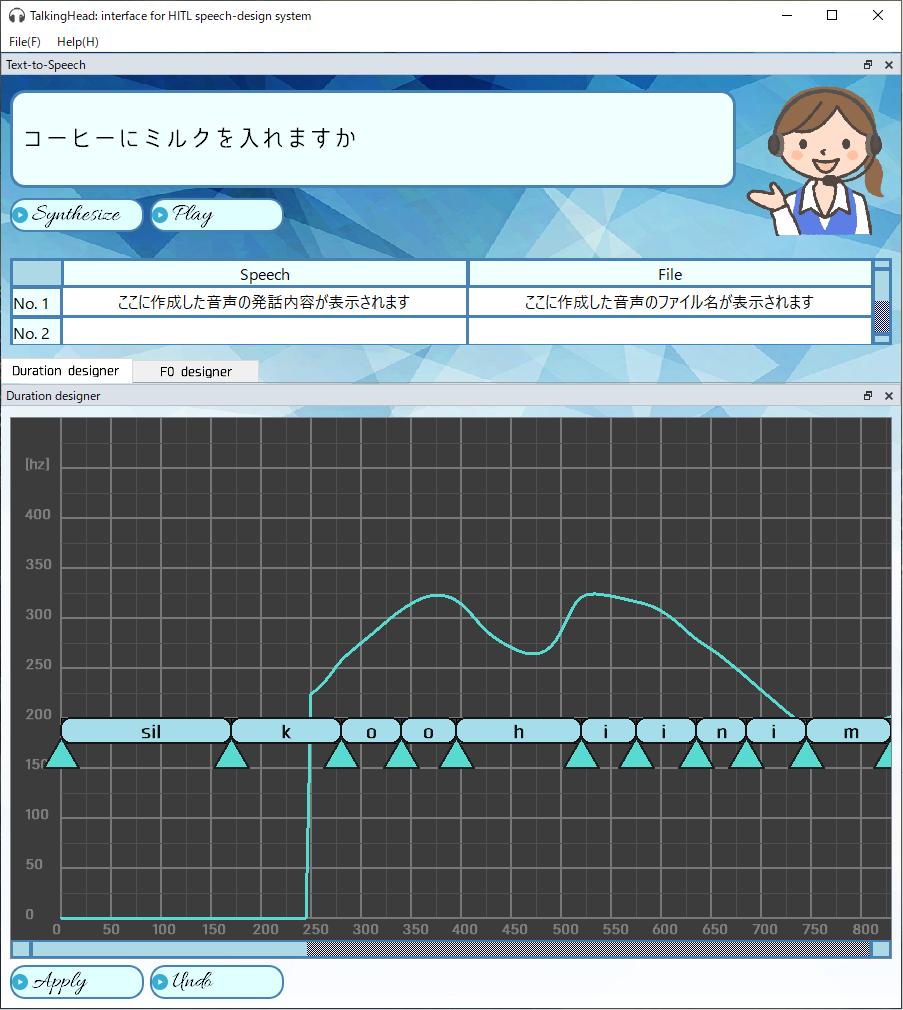The width and height of the screenshot is (903, 1010).
Task: Maximize the TalkingHead window
Action: coord(832,15)
